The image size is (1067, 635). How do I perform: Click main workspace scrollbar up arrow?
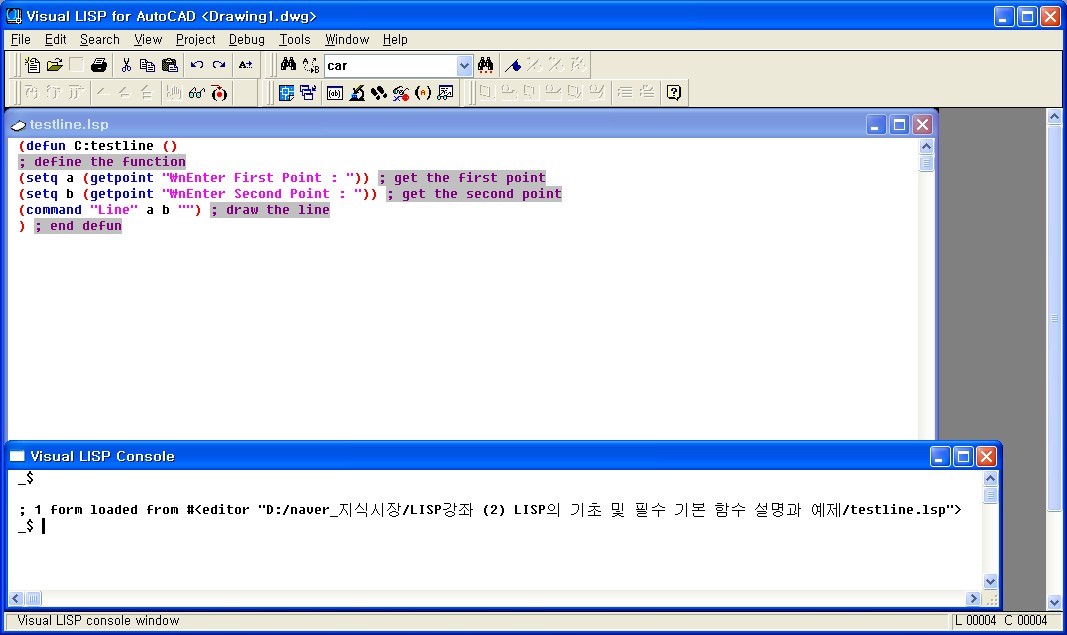click(x=1054, y=116)
